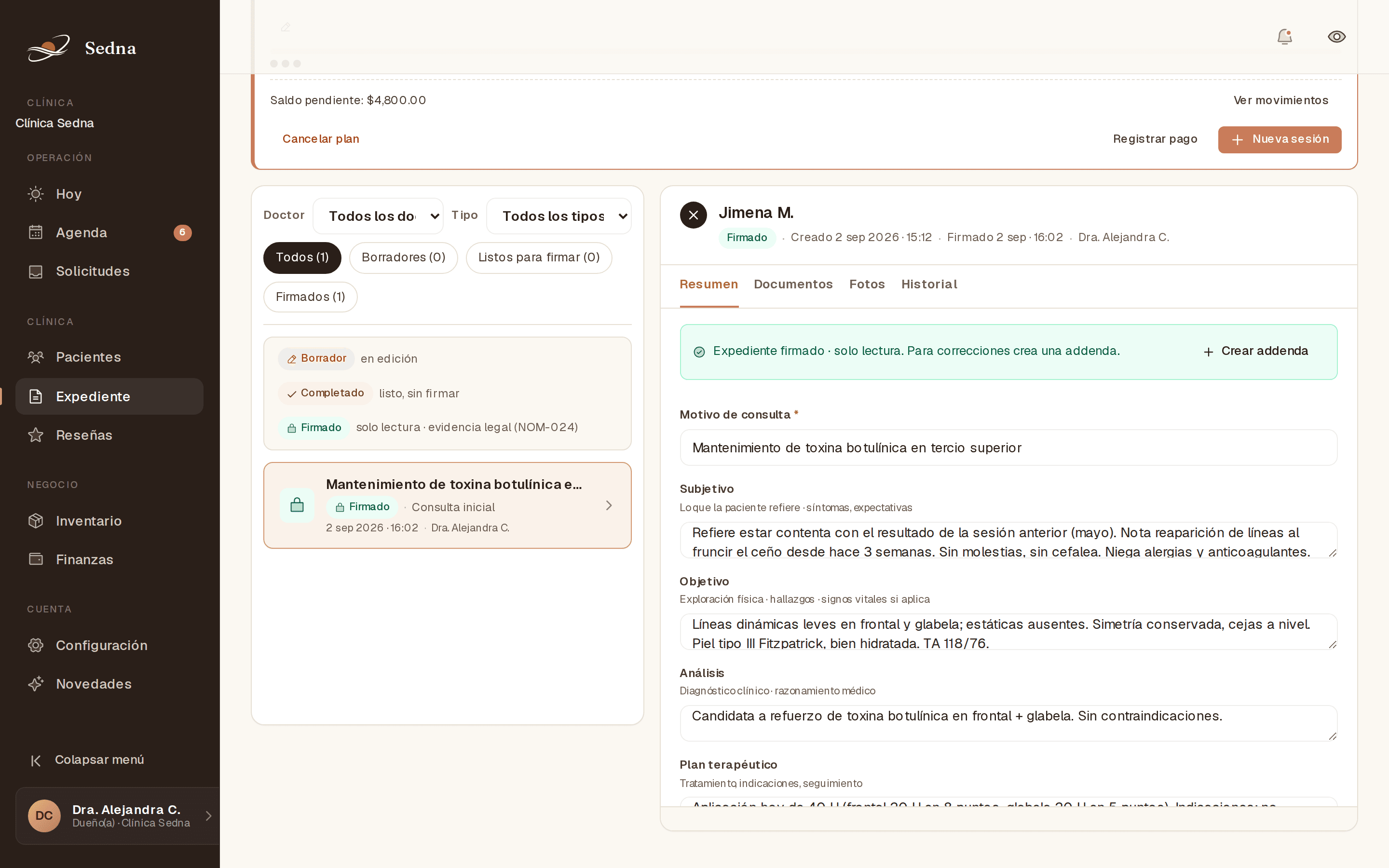This screenshot has height=868, width=1389.
Task: Expand Dra. Alejandra C. account menu
Action: [x=118, y=816]
